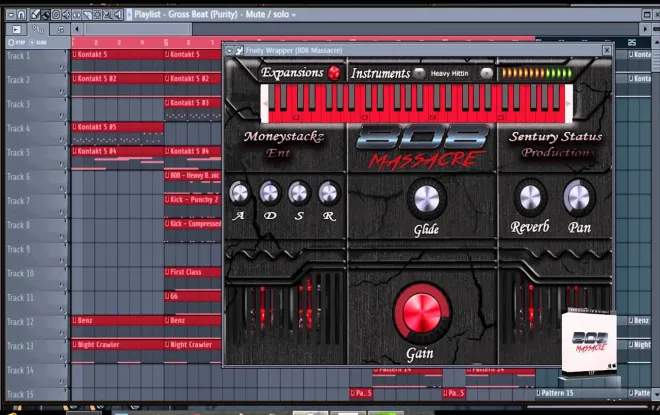Click the playlist scroll-left arrow
The image size is (660, 415).
[77, 29]
